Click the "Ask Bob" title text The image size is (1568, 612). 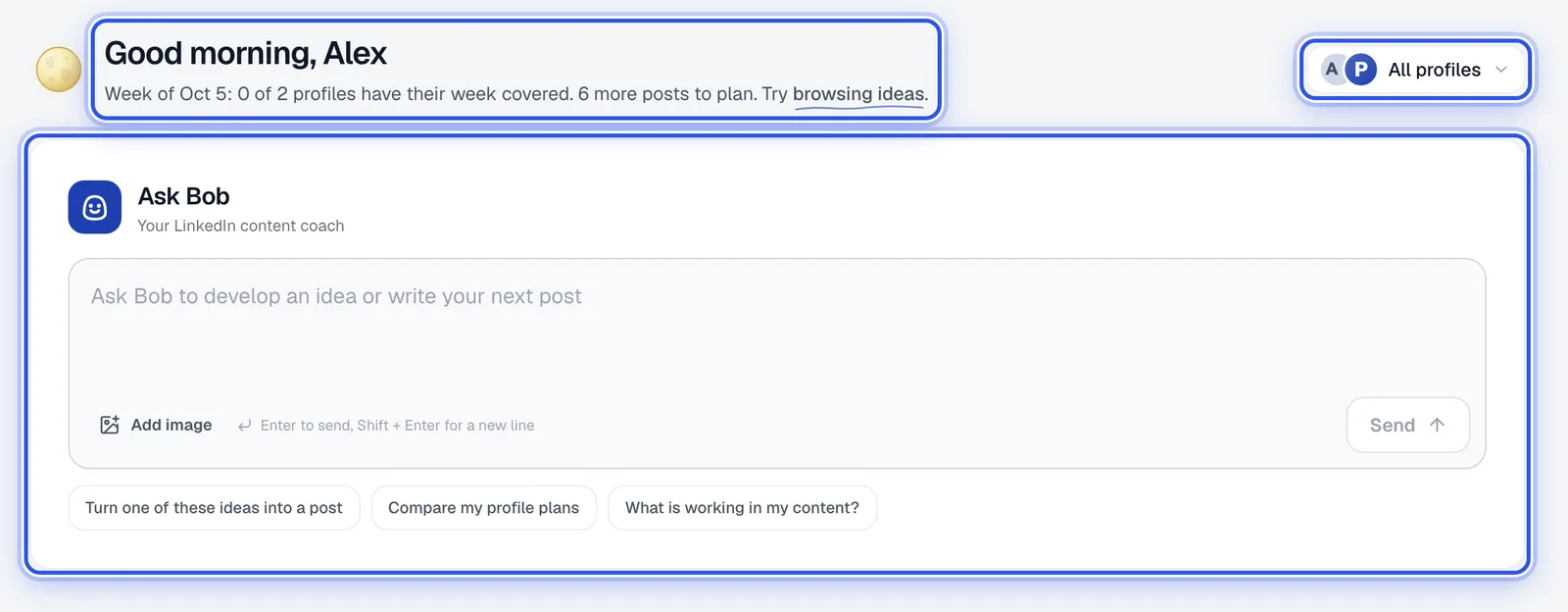pyautogui.click(x=184, y=196)
